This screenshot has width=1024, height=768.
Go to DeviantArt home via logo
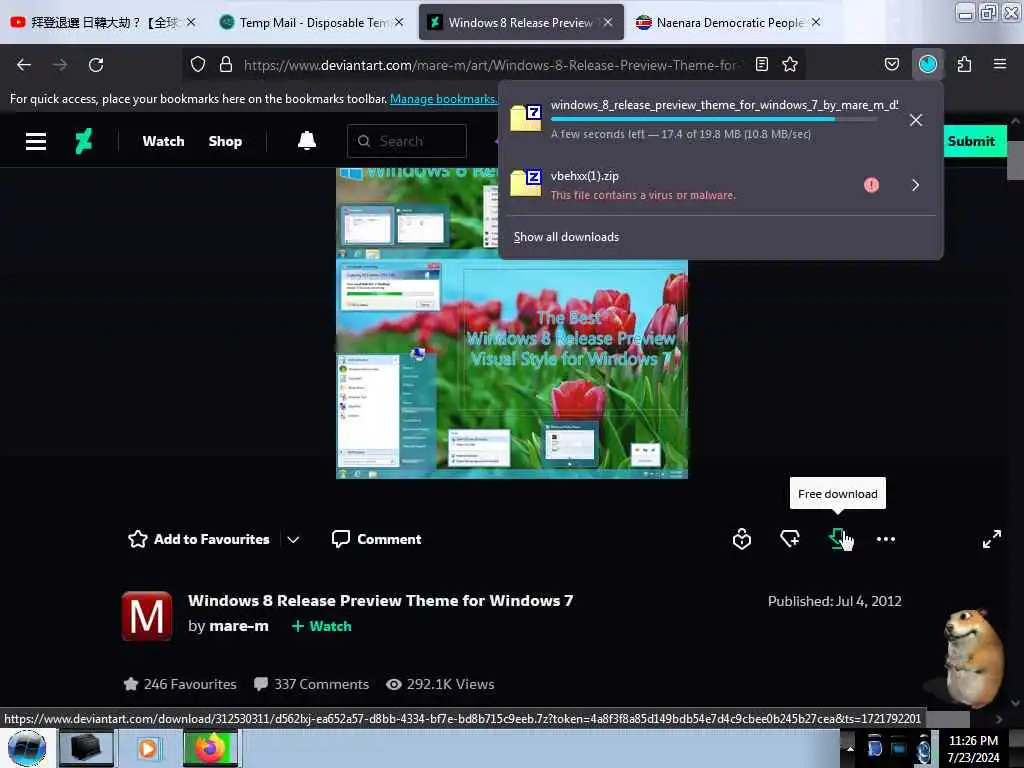(84, 141)
